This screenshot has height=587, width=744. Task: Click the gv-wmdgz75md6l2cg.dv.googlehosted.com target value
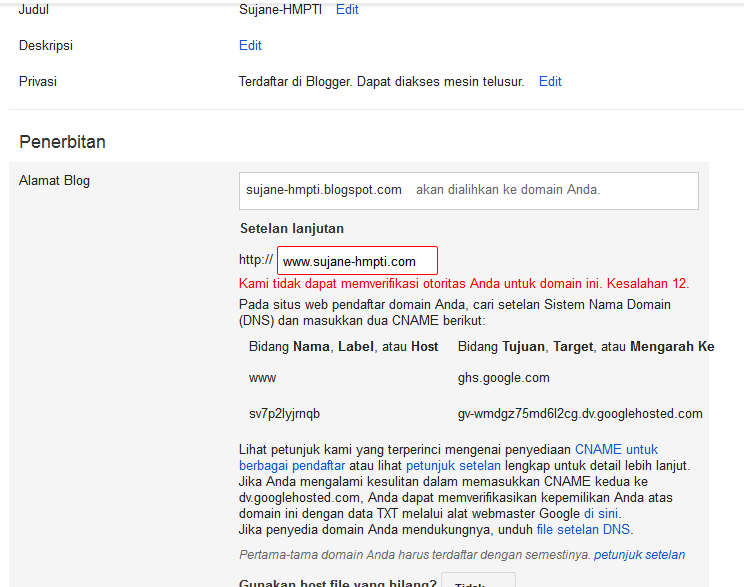click(580, 413)
